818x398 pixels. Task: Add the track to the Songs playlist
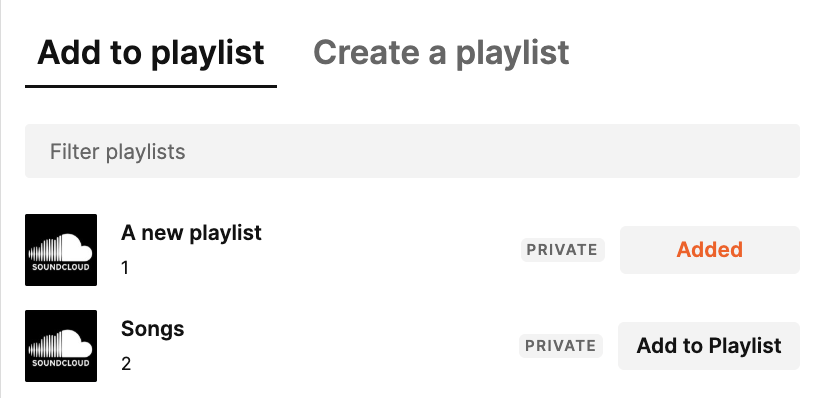pos(709,346)
